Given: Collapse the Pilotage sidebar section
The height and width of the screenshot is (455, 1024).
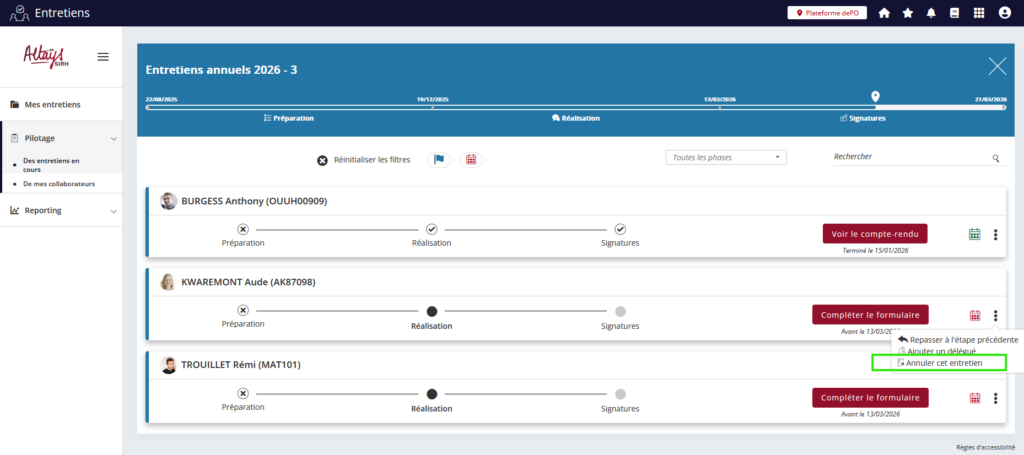Looking at the screenshot, I should click(x=113, y=138).
